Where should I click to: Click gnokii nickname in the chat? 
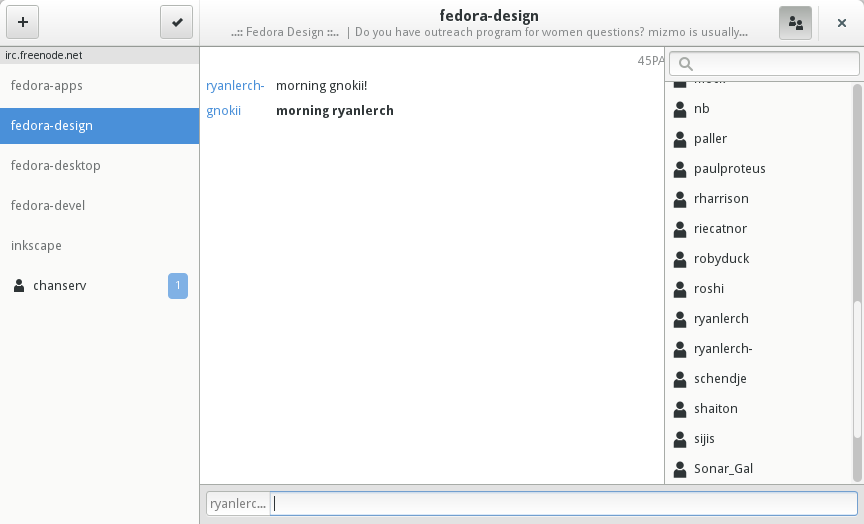pos(223,111)
